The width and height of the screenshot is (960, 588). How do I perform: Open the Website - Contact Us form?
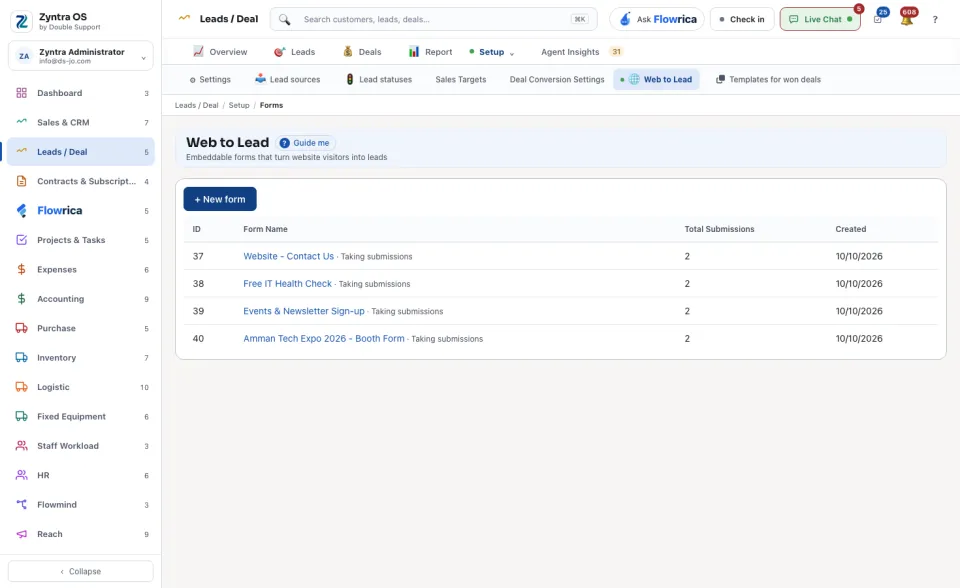pyautogui.click(x=288, y=256)
